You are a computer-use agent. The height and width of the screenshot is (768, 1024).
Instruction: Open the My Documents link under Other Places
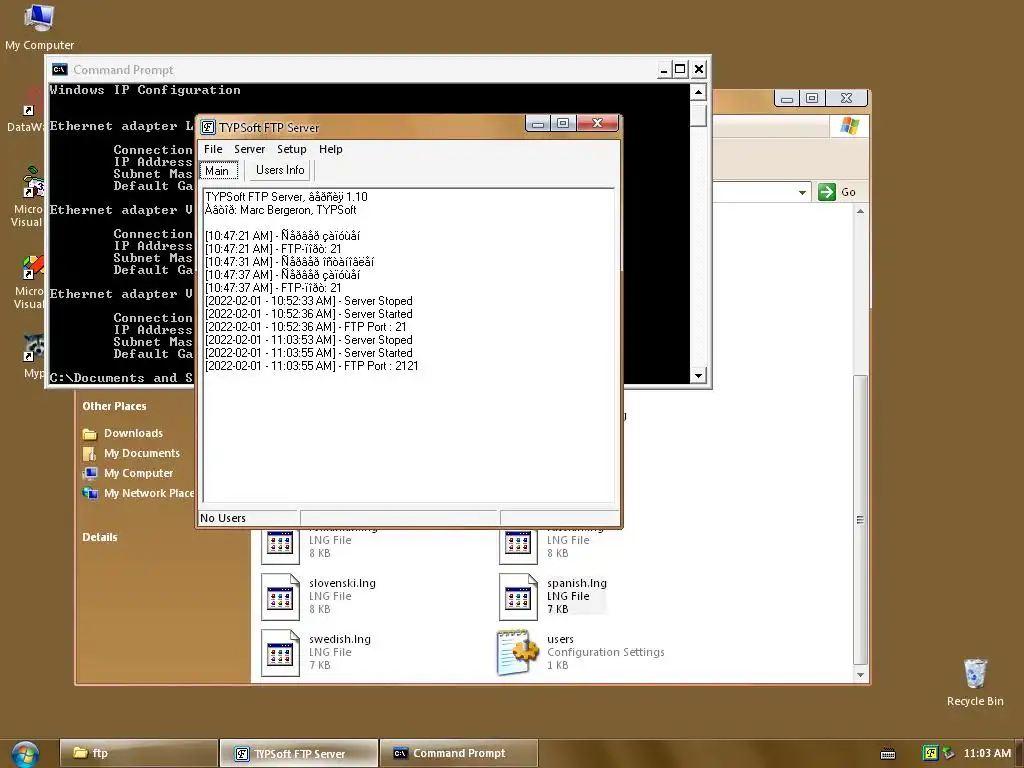click(142, 453)
